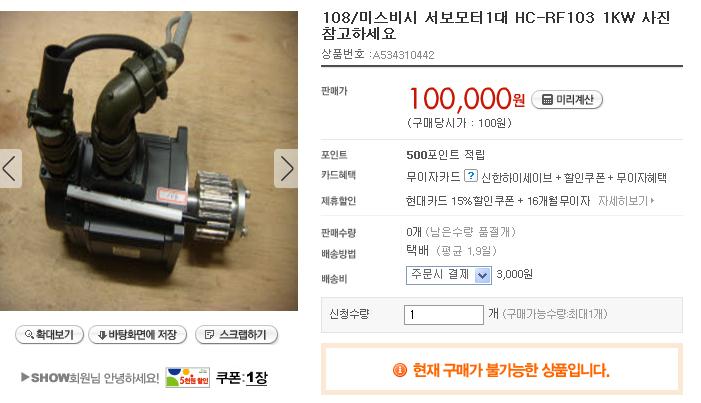Click the 스크랩하기 scrap button
701x403 pixels.
236,335
